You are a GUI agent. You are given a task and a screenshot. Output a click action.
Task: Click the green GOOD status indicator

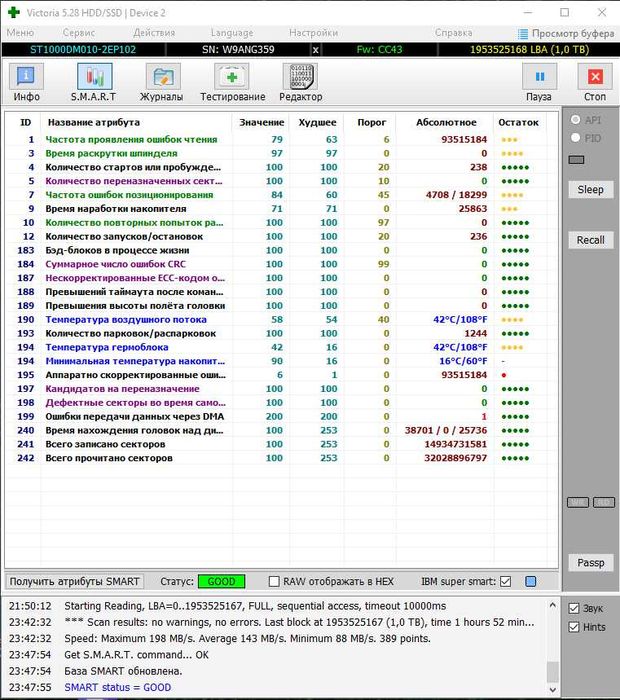pos(221,581)
